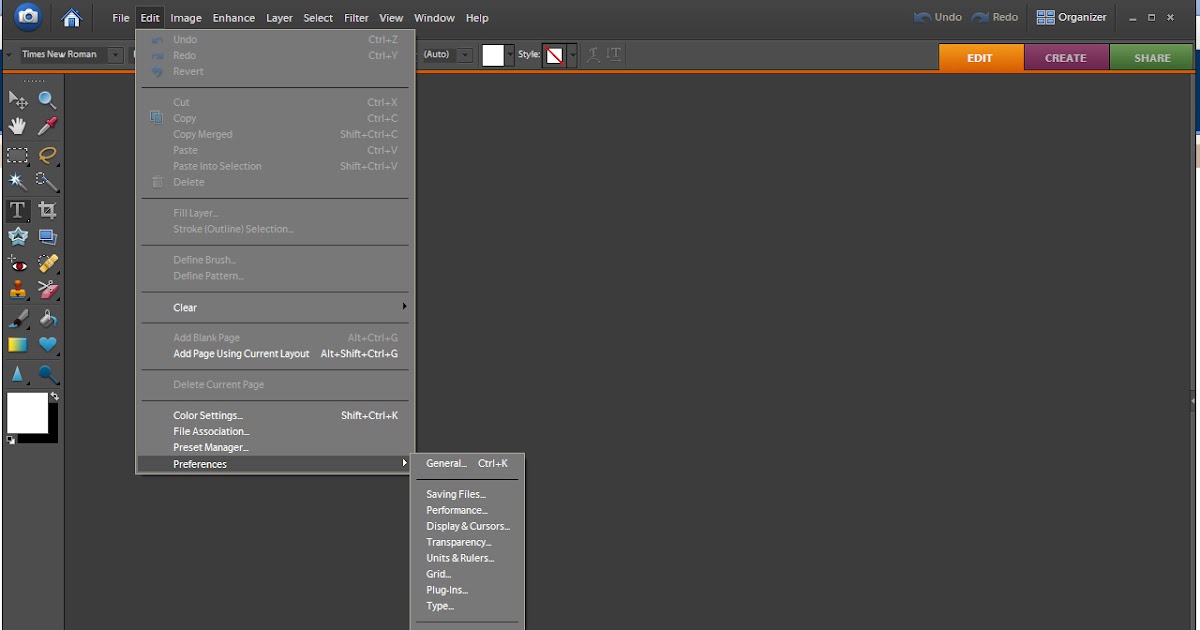
Task: Select the Spot Healing bandage tool
Action: (x=47, y=263)
